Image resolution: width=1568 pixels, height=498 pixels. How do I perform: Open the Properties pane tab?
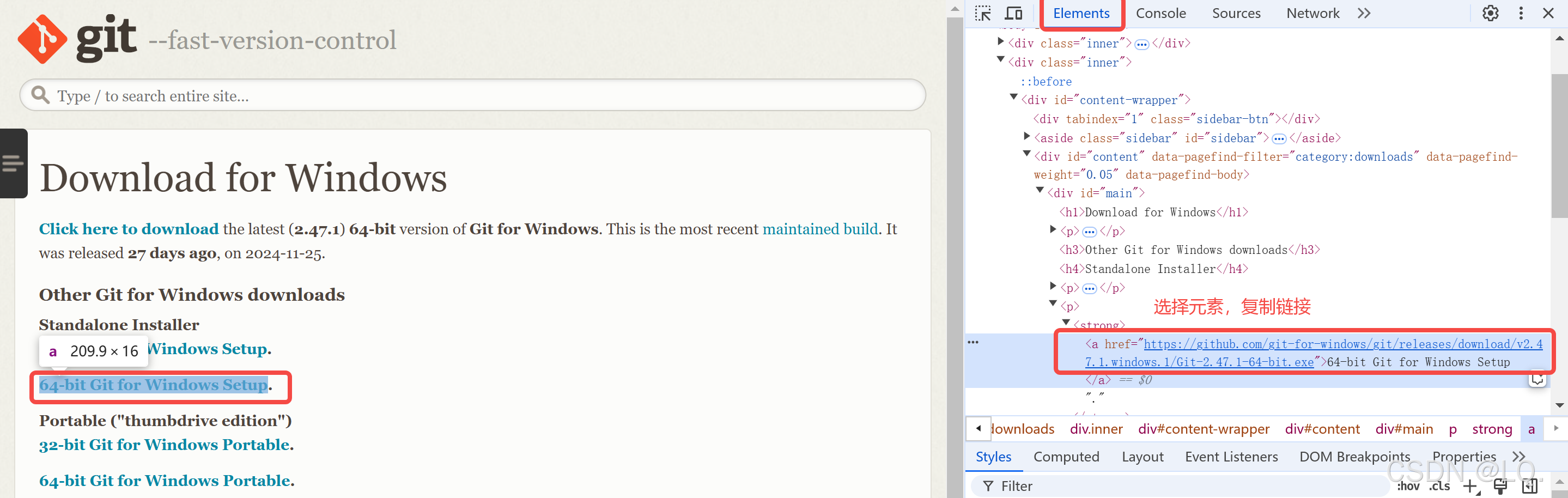click(1464, 457)
